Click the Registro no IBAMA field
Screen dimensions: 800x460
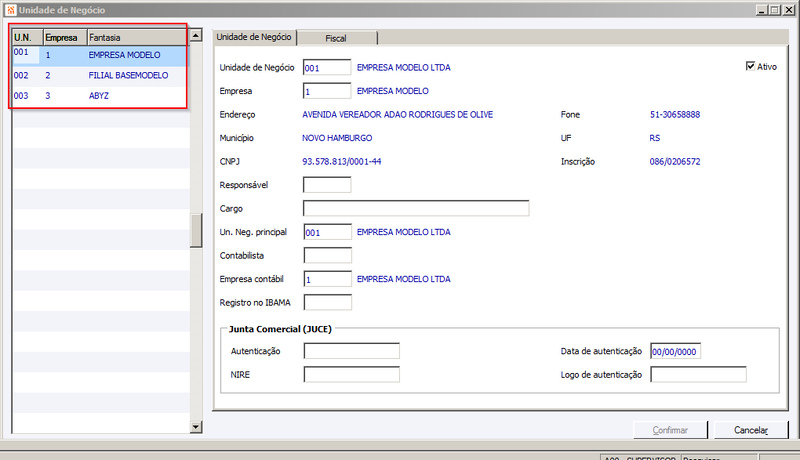[328, 302]
